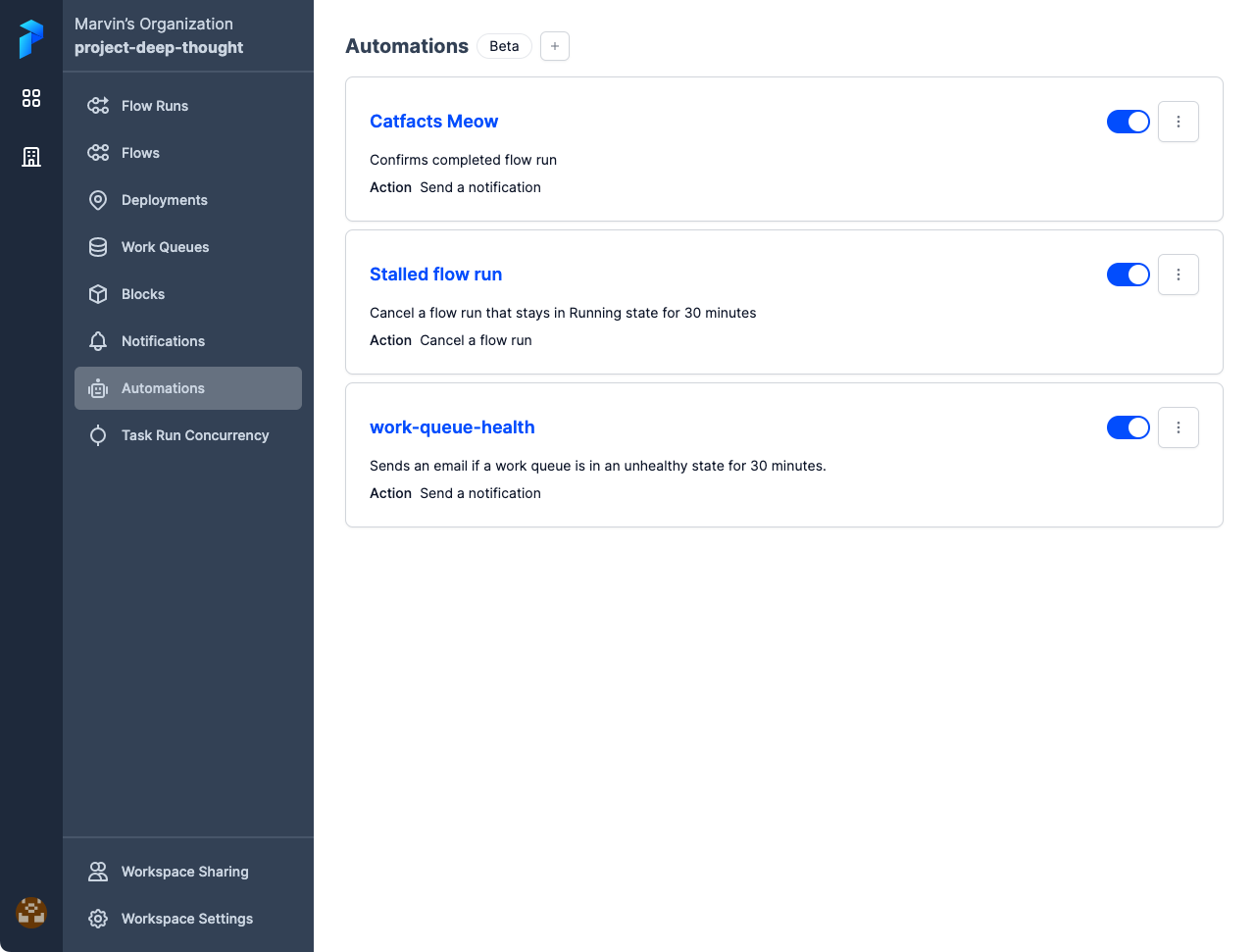Toggle off the Catfacts Meow automation
Image resolution: width=1255 pixels, height=952 pixels.
[x=1129, y=122]
